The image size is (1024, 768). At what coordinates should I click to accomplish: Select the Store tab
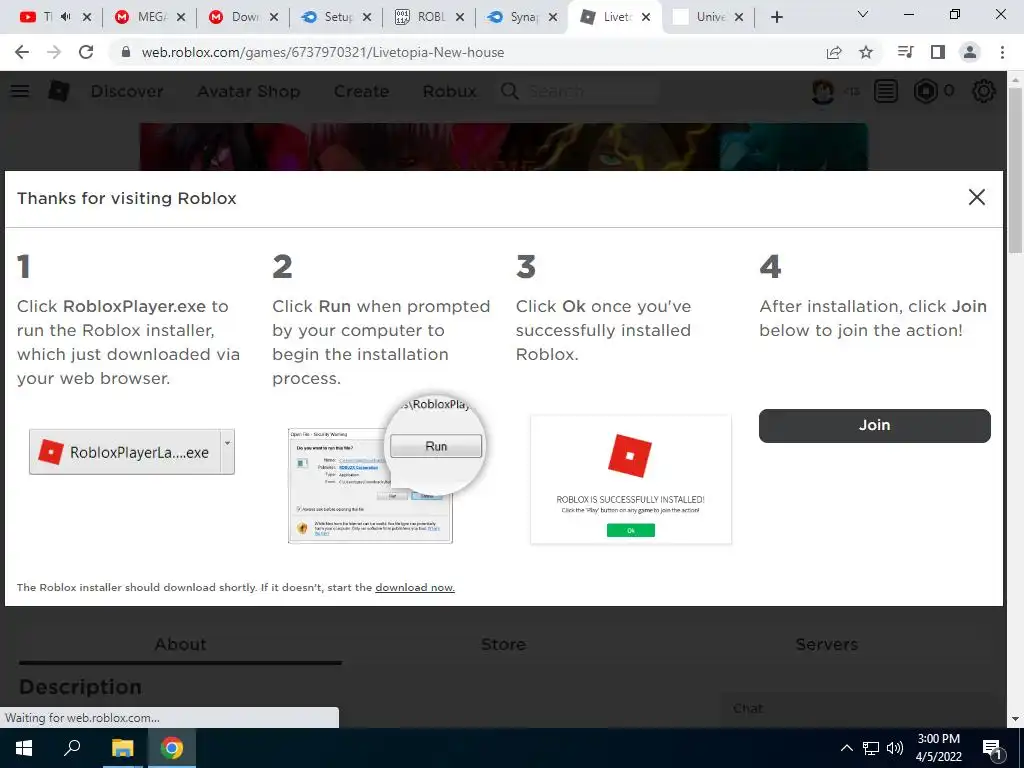(x=504, y=645)
